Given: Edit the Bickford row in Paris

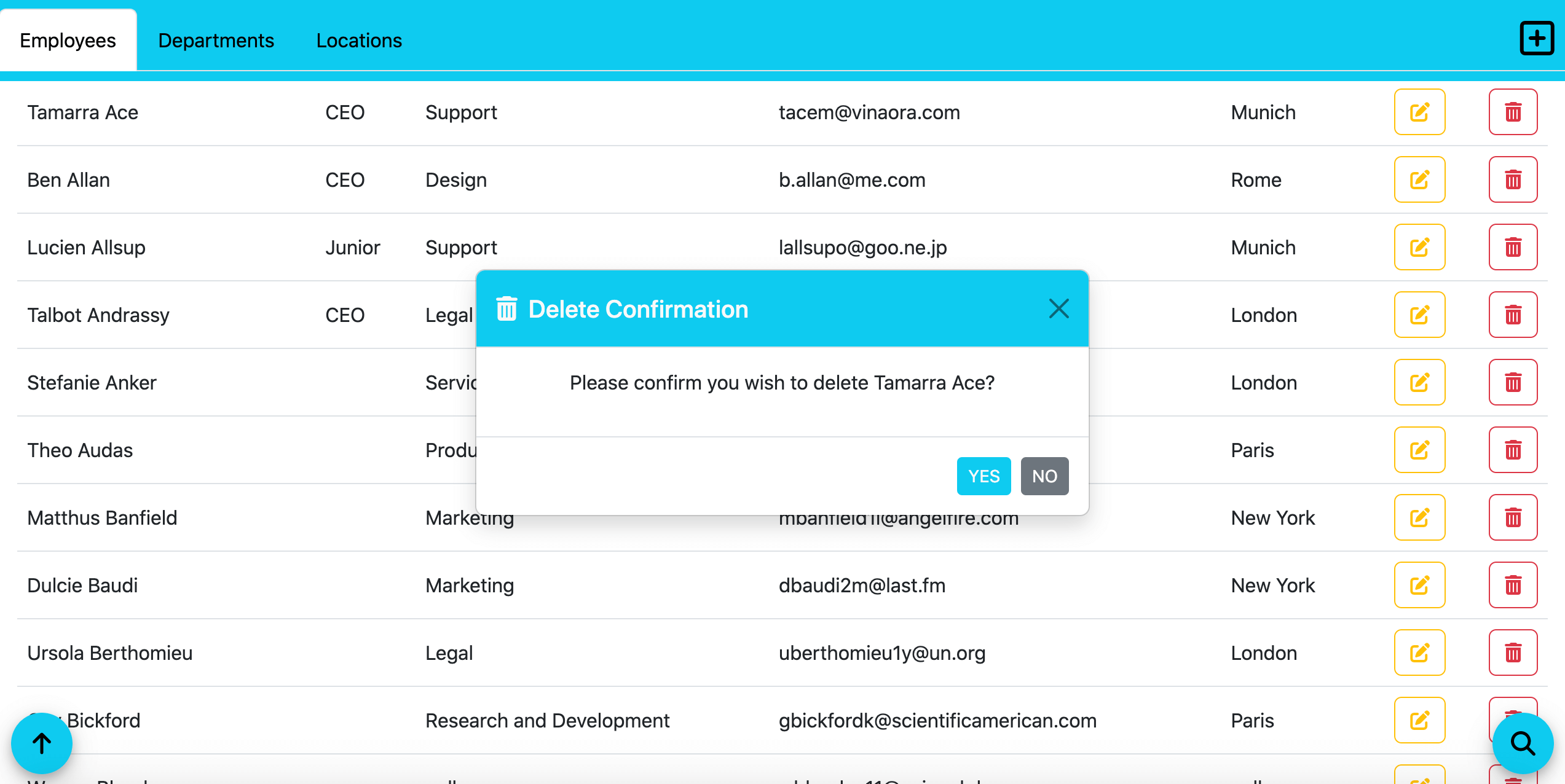Looking at the screenshot, I should pos(1419,721).
